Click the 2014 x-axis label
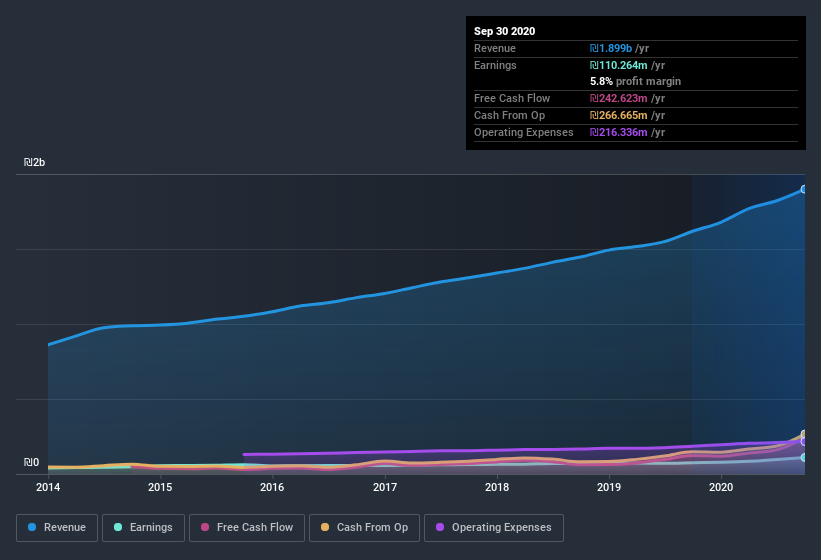This screenshot has width=821, height=560. (x=48, y=488)
